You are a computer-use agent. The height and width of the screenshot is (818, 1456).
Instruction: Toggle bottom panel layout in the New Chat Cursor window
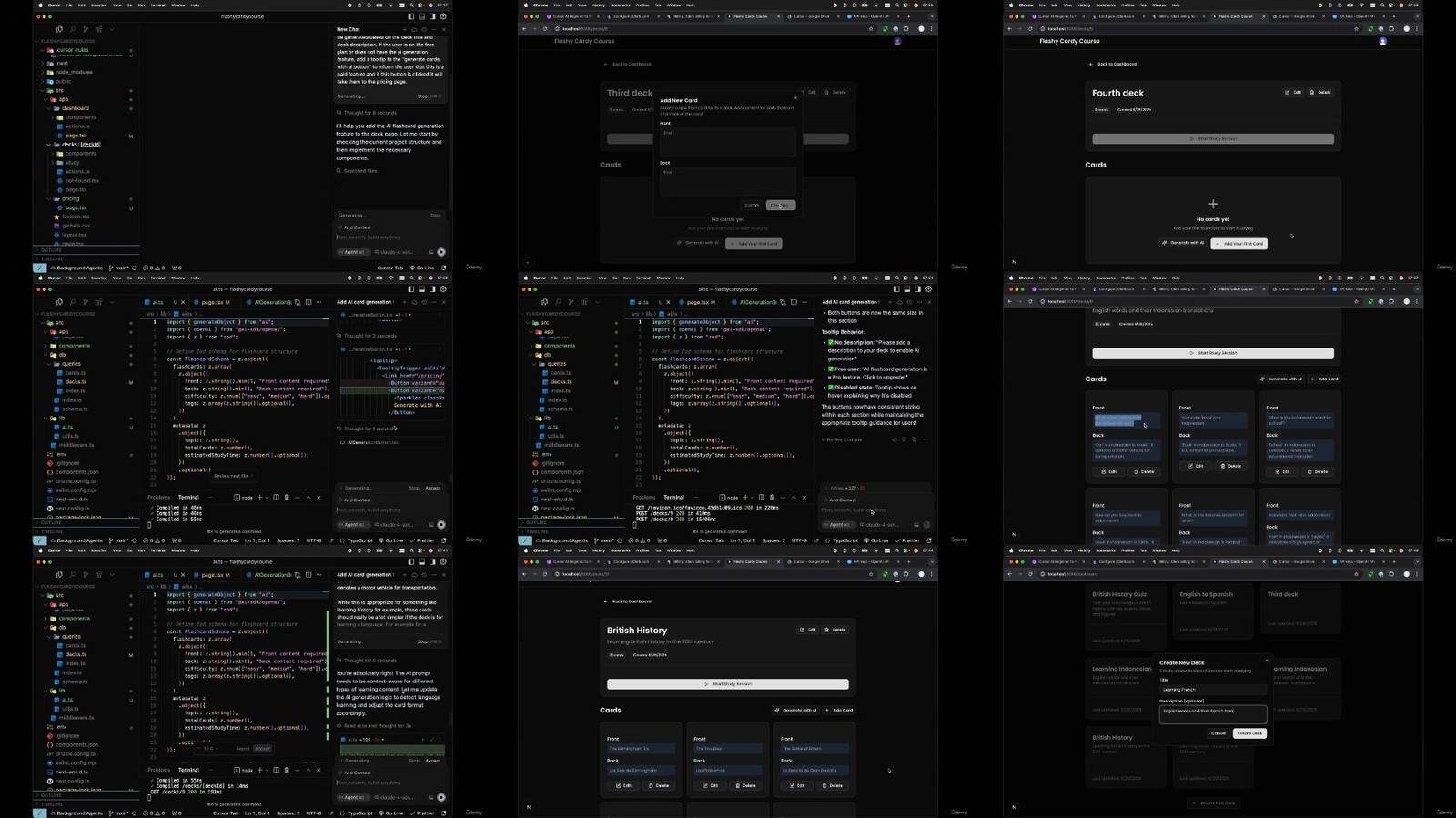click(x=421, y=16)
